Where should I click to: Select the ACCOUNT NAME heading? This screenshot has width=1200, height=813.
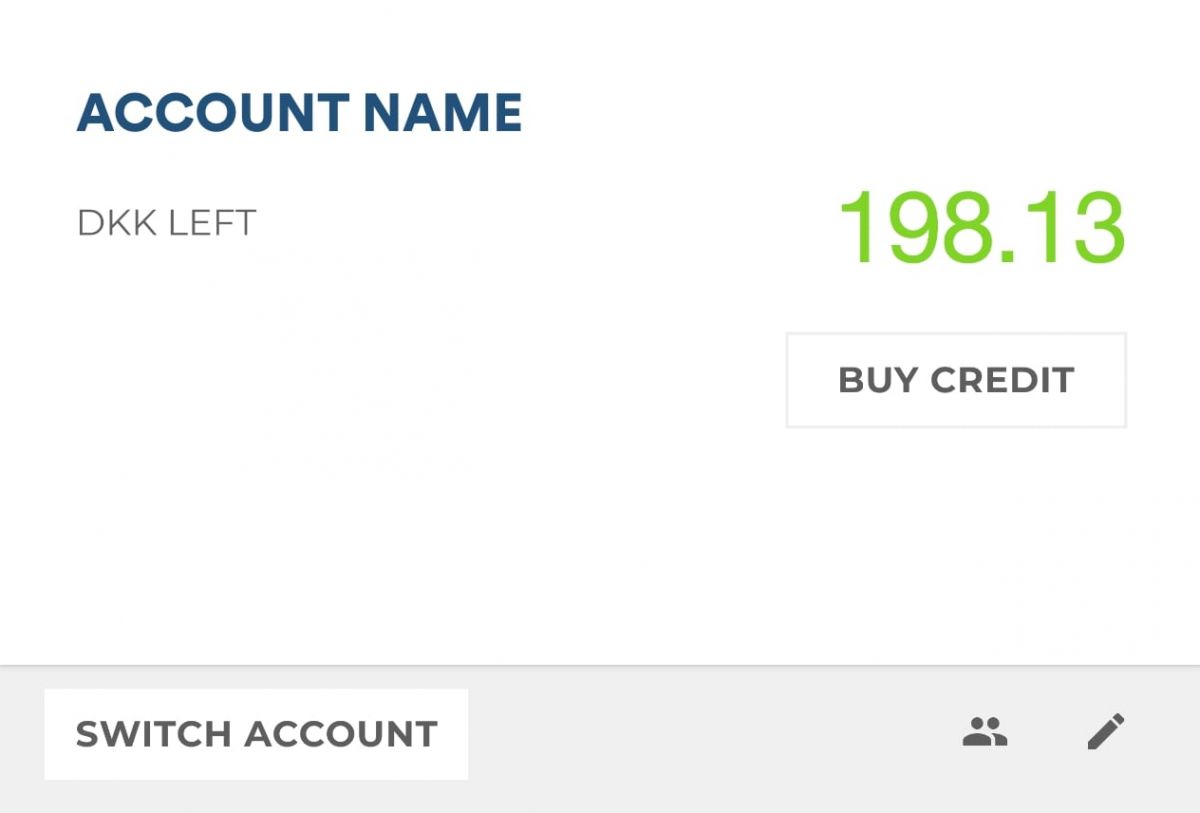point(299,113)
